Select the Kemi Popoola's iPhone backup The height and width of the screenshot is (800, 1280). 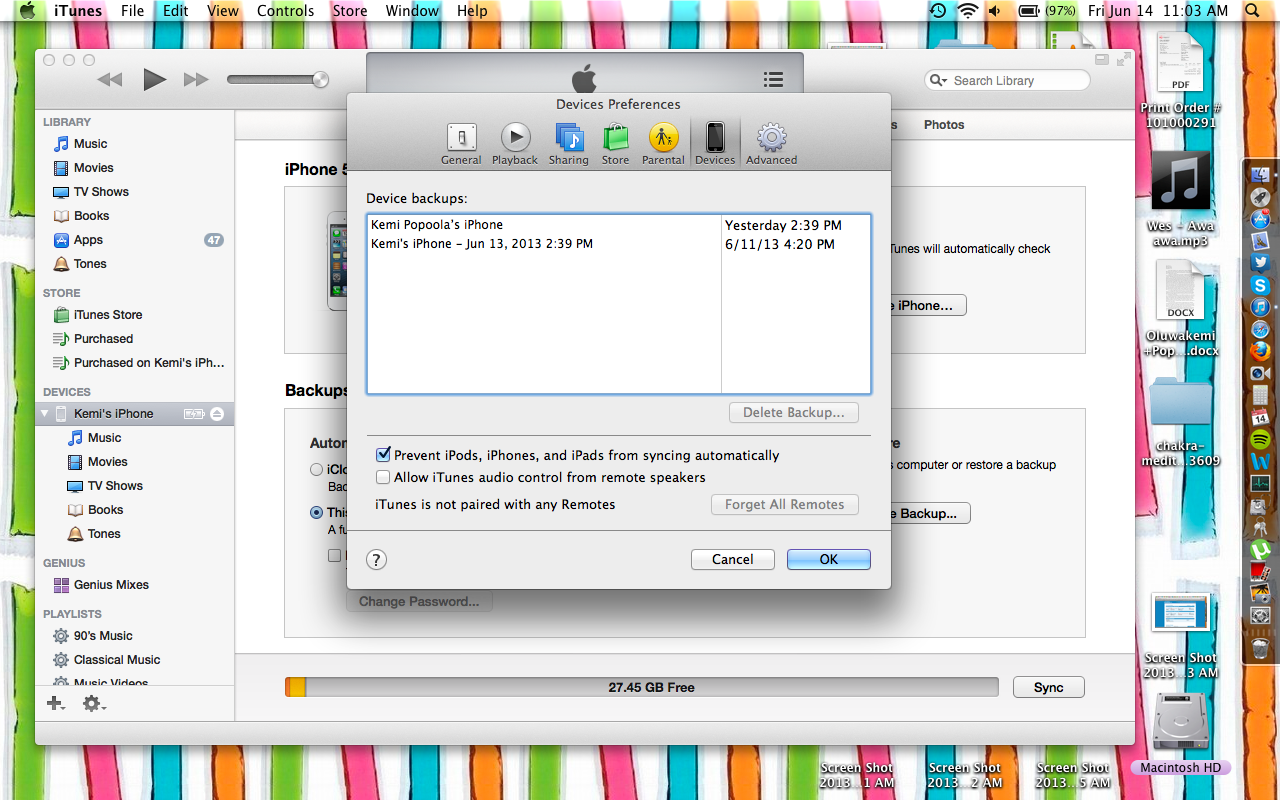tap(618, 225)
